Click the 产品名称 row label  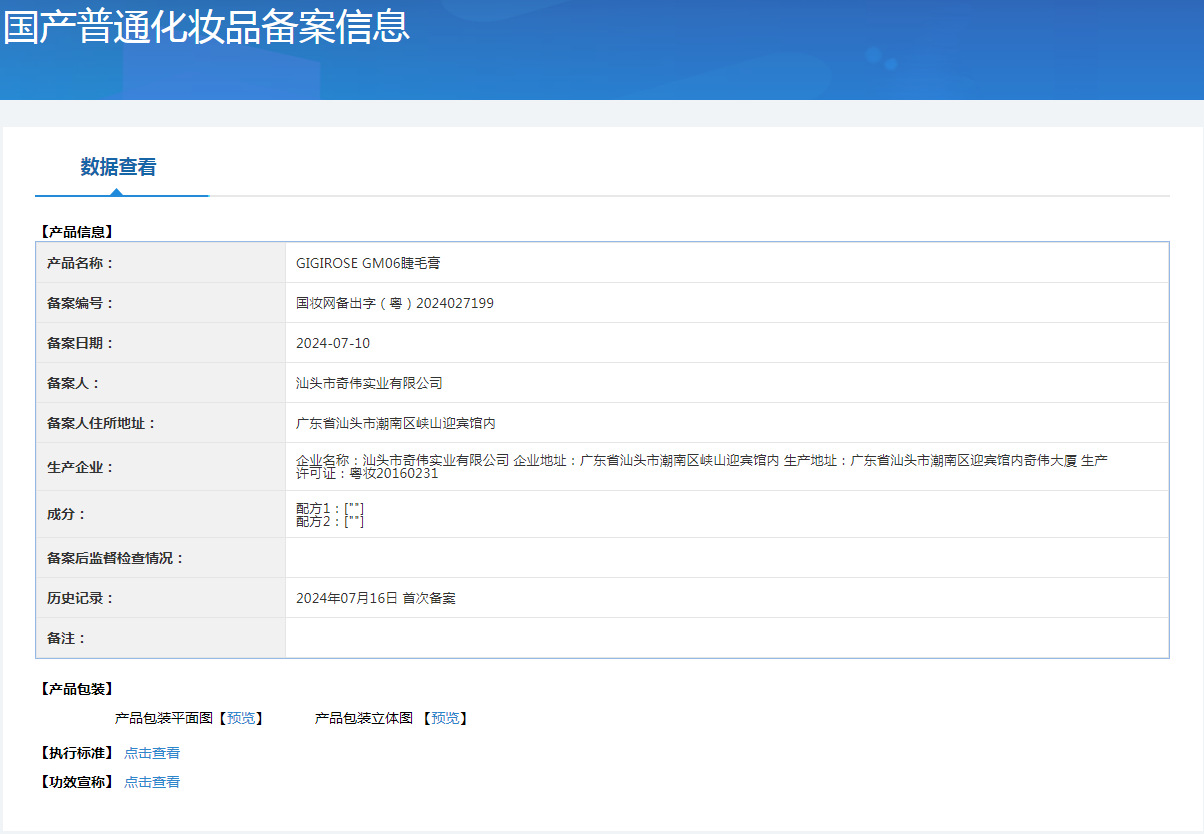(81, 263)
